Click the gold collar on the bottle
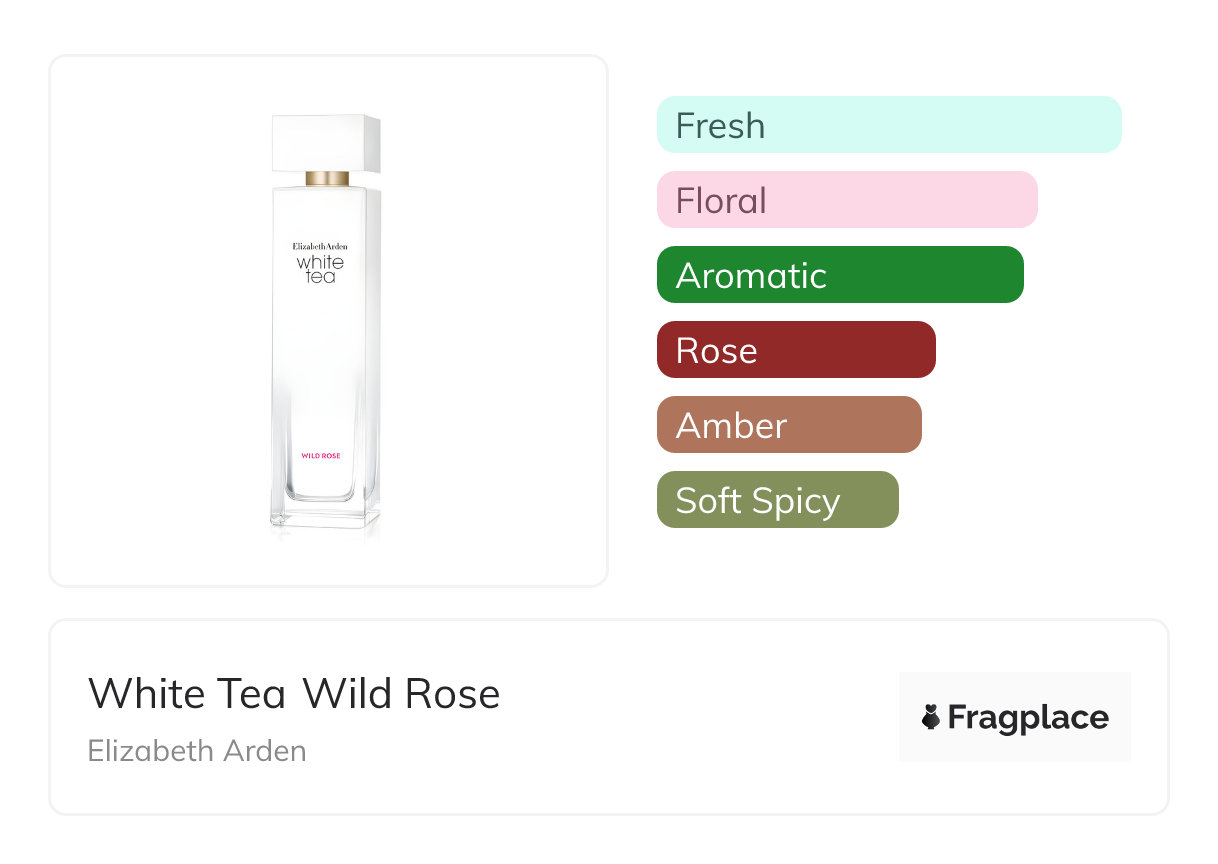Image resolution: width=1218 pixels, height=864 pixels. (x=327, y=179)
